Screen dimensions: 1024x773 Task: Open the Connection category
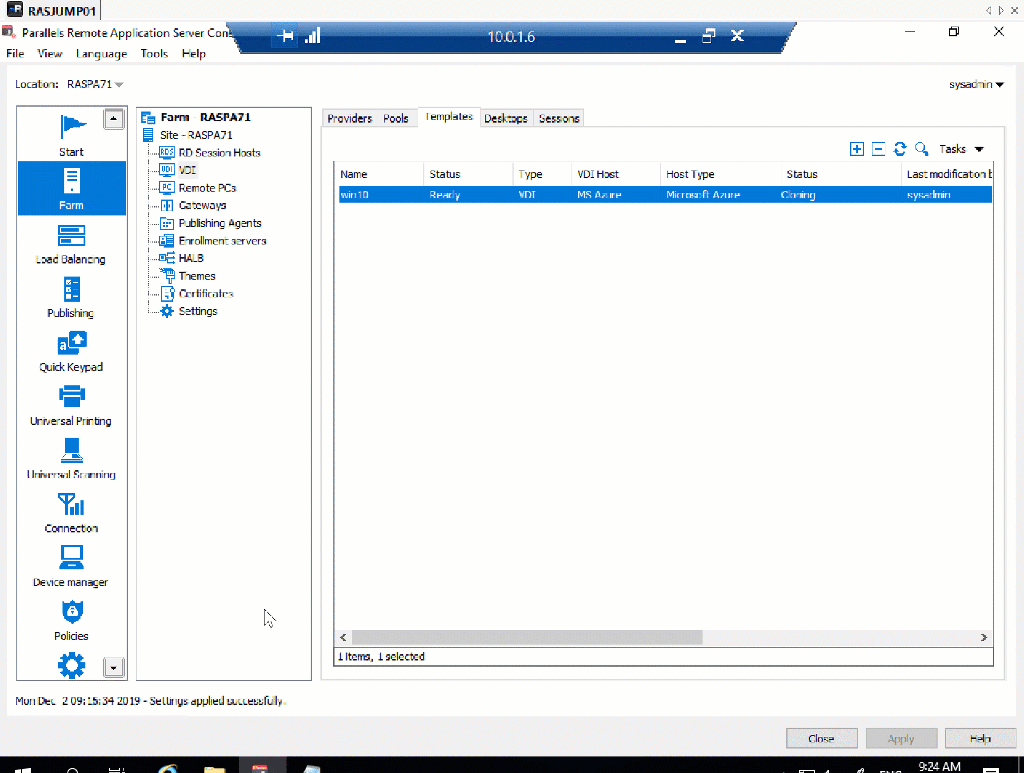pyautogui.click(x=71, y=513)
